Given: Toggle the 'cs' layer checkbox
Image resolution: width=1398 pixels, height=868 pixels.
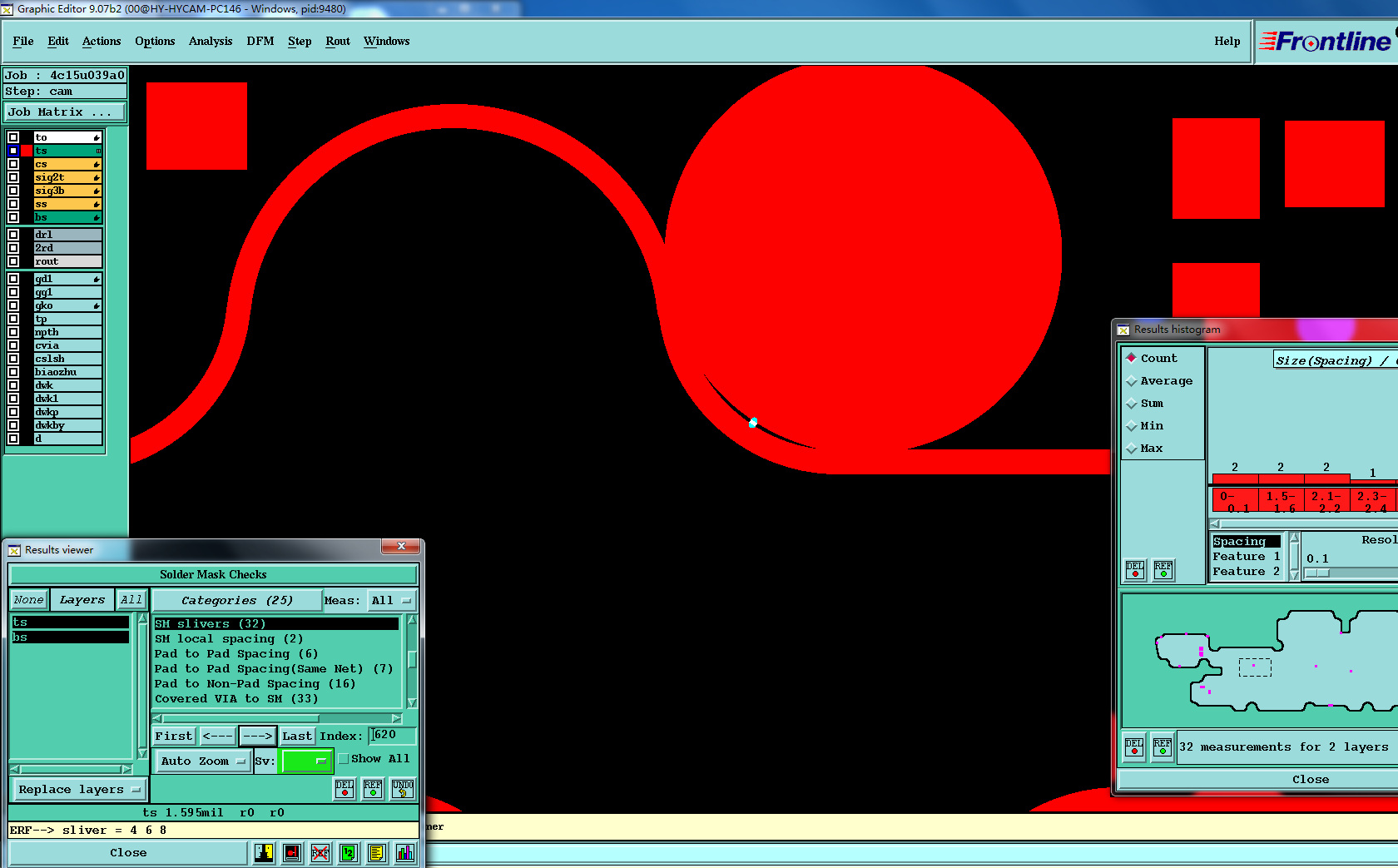Looking at the screenshot, I should (x=13, y=164).
